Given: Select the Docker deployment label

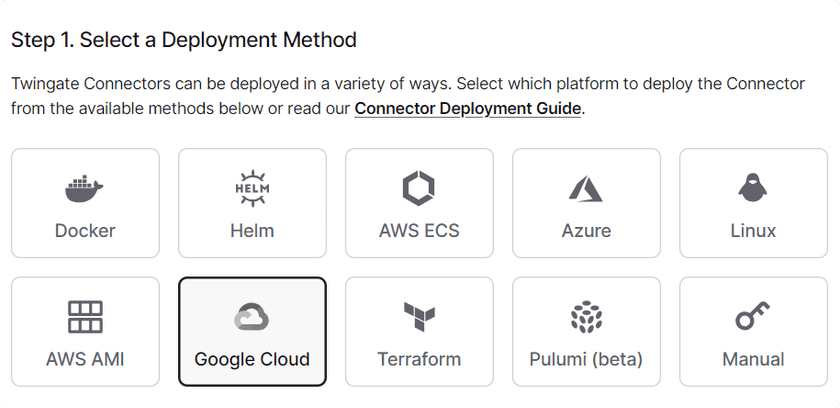Looking at the screenshot, I should point(85,231).
